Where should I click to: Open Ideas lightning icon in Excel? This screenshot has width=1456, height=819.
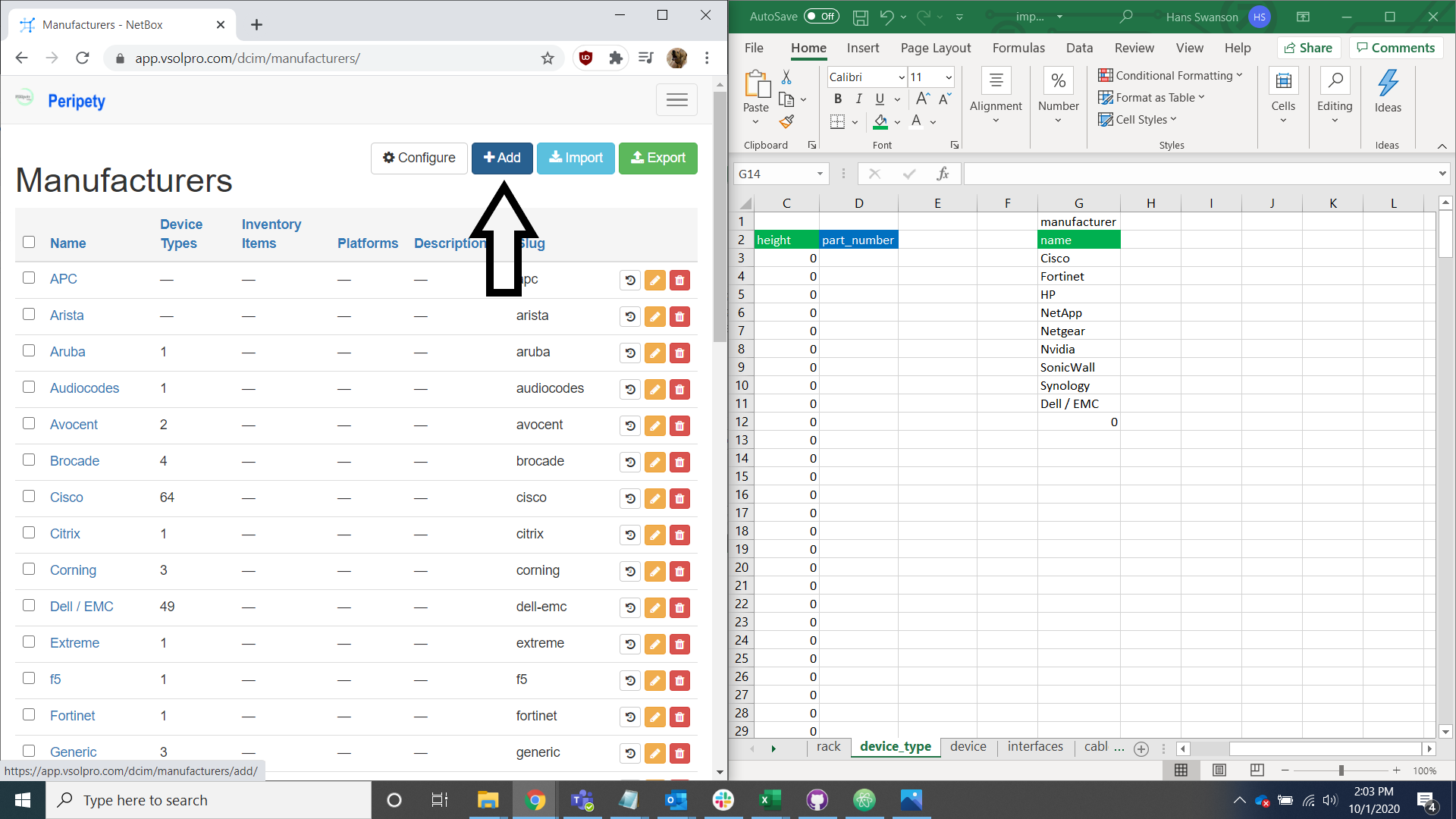tap(1388, 91)
